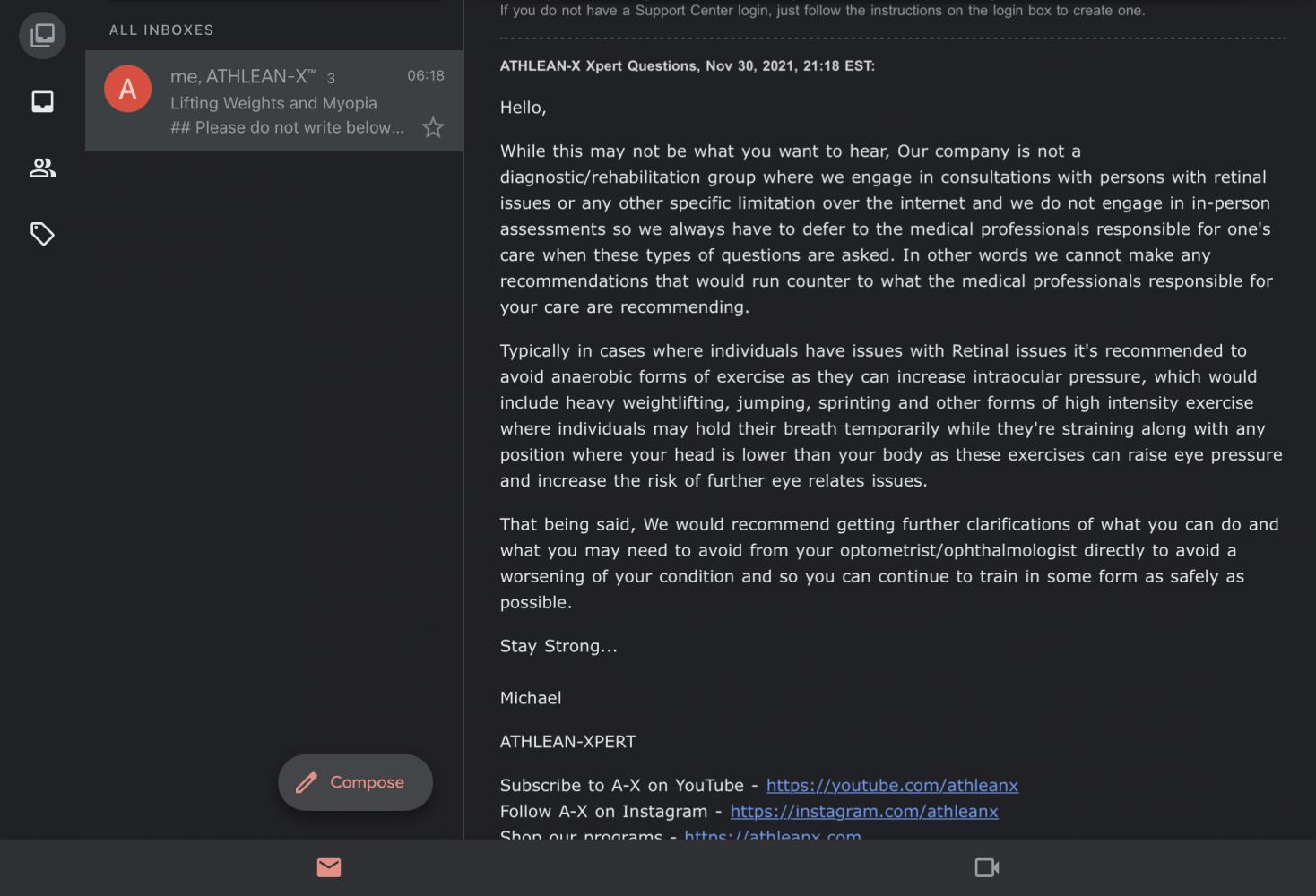Select the 'me, ATHLEAN-X' sender line
1316x896 pixels.
click(x=253, y=76)
